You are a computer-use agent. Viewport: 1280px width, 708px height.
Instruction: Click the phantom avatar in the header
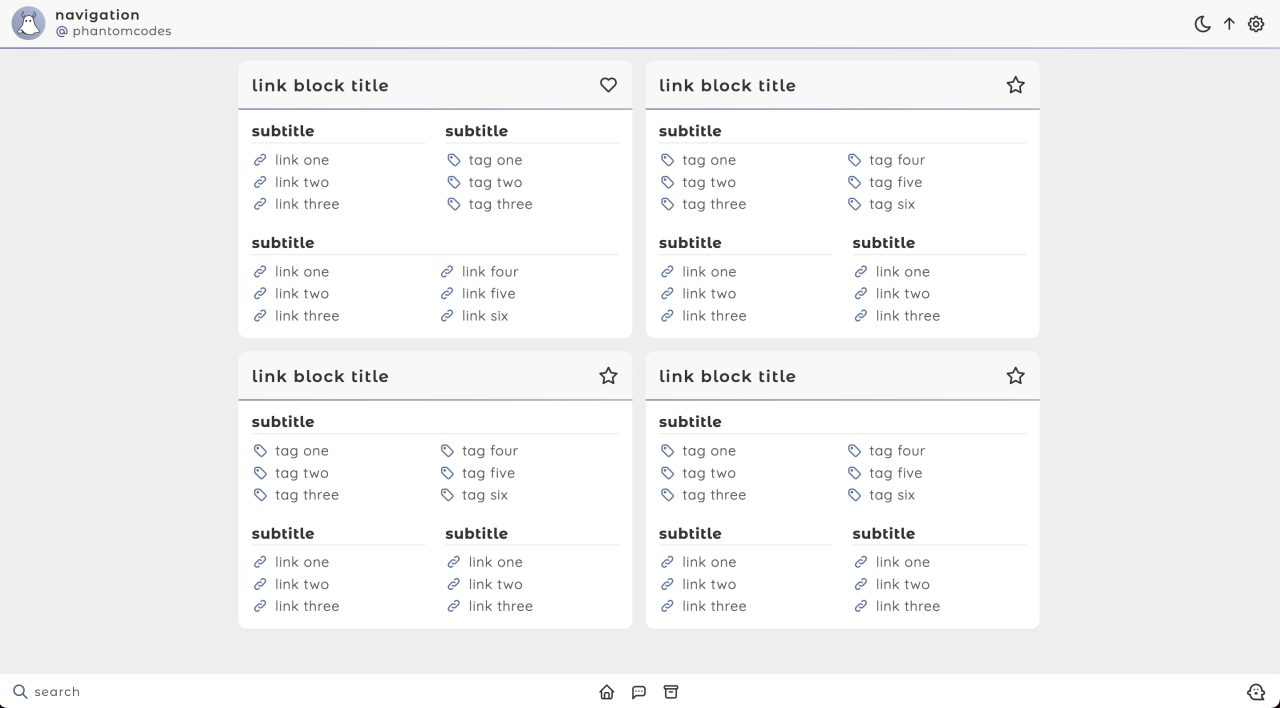click(28, 23)
